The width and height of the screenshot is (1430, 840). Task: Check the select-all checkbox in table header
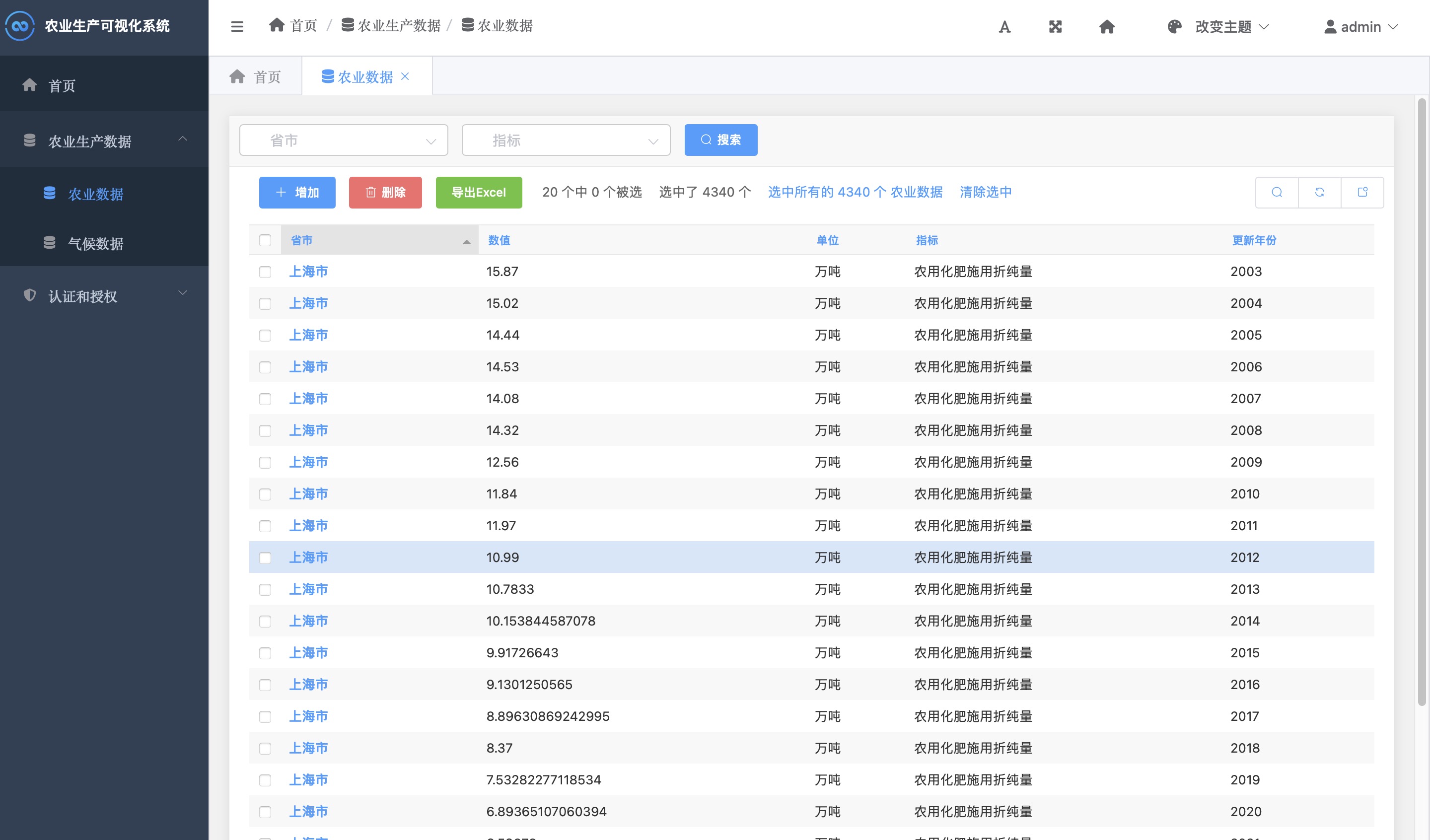[265, 240]
